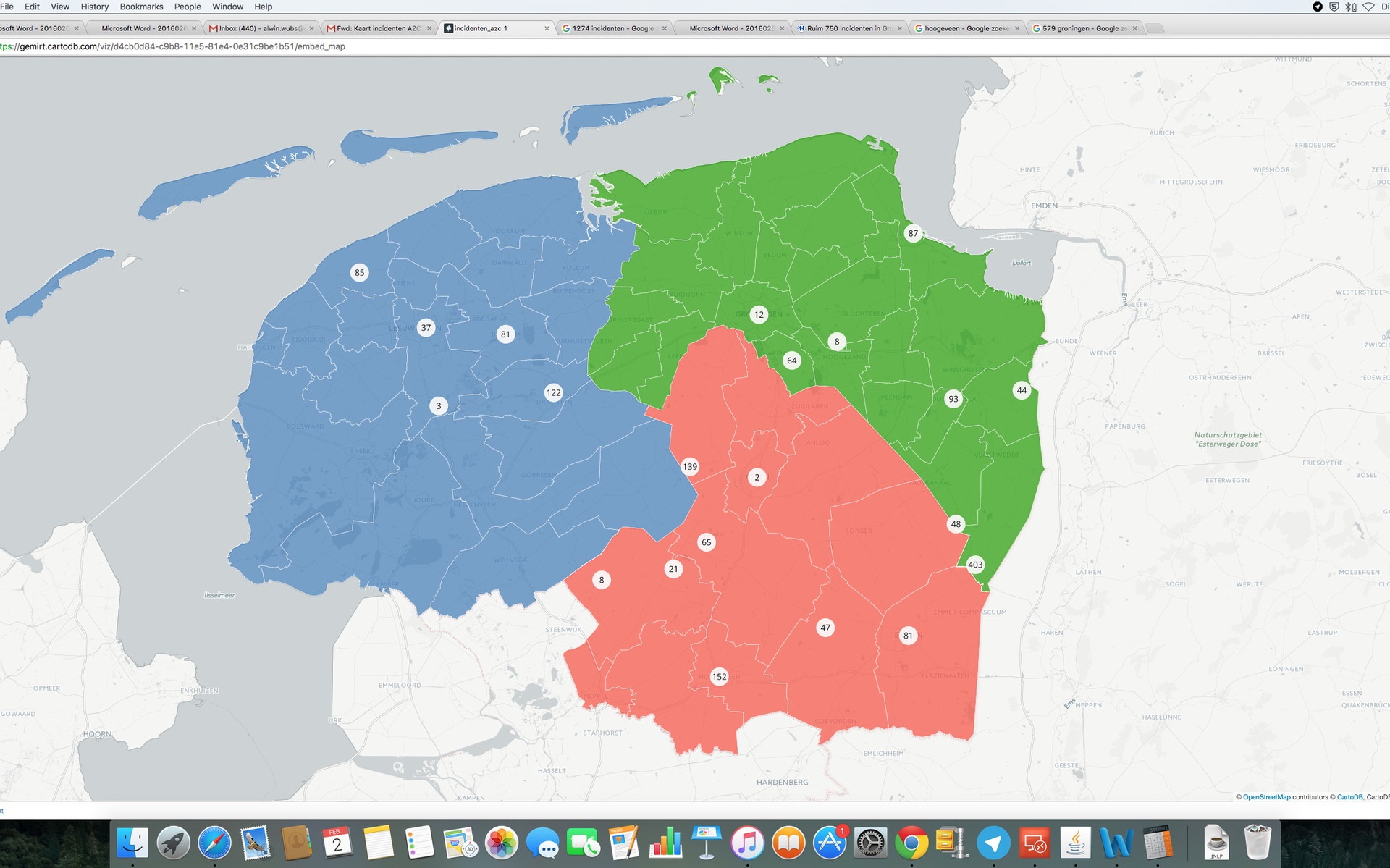Open the People menu
The height and width of the screenshot is (868, 1390).
pyautogui.click(x=188, y=7)
